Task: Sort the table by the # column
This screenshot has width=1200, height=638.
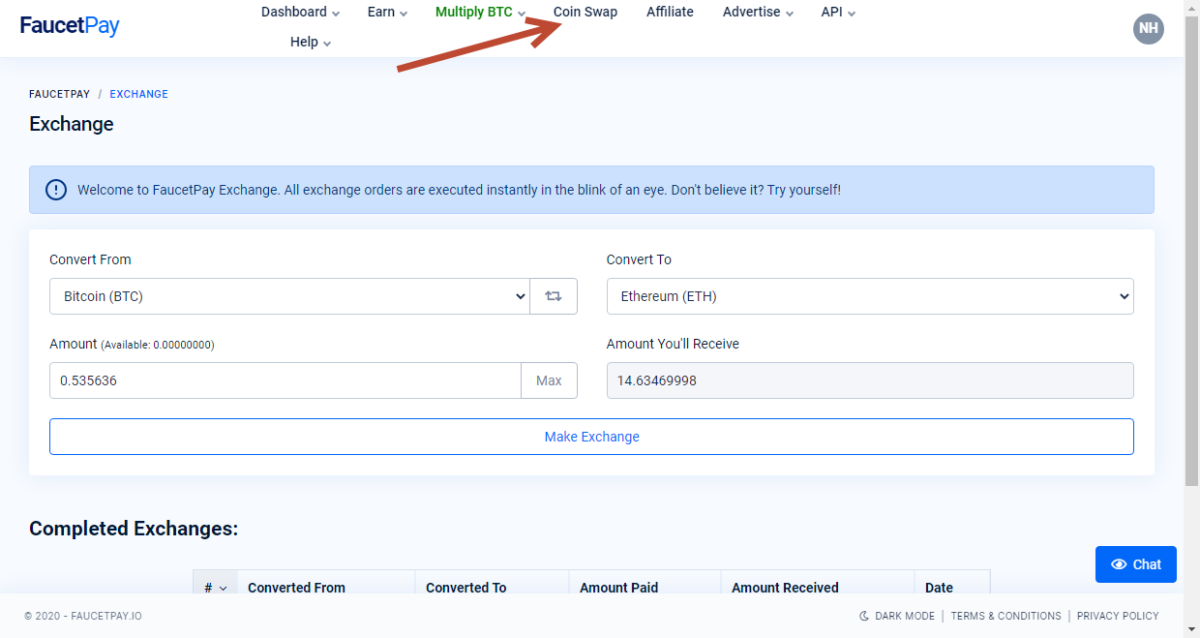Action: click(x=215, y=588)
